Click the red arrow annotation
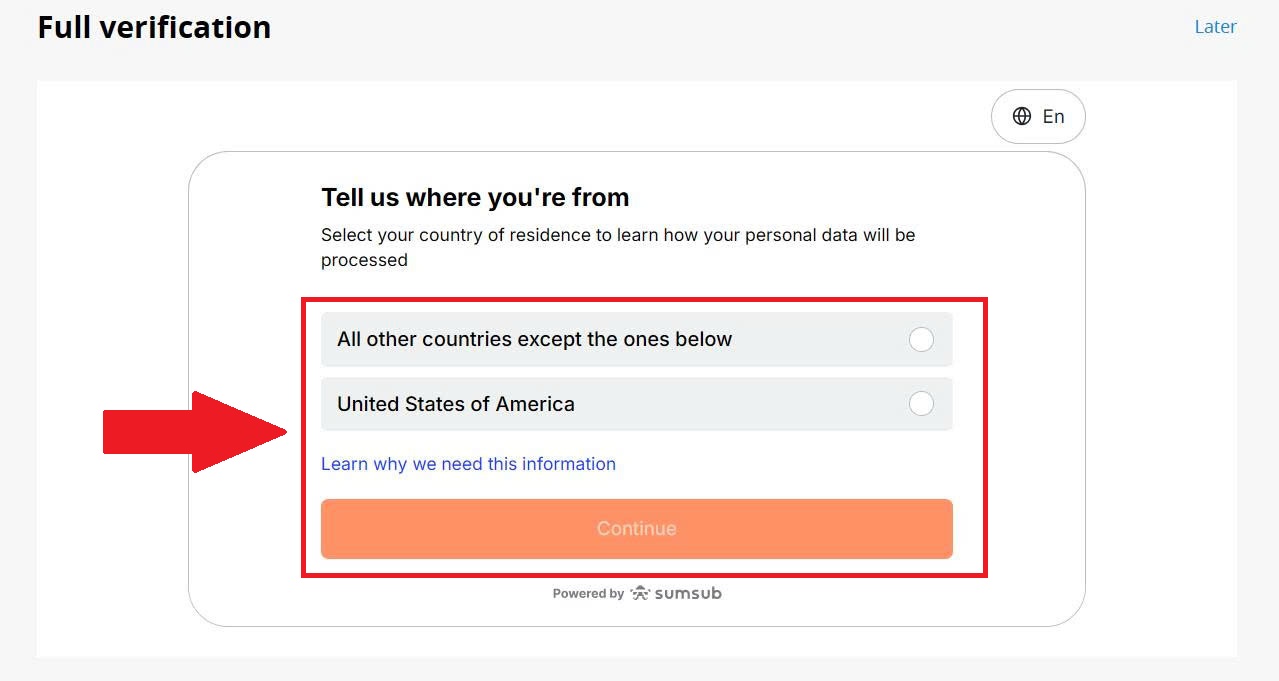Screen dimensions: 1279x681 pos(190,431)
